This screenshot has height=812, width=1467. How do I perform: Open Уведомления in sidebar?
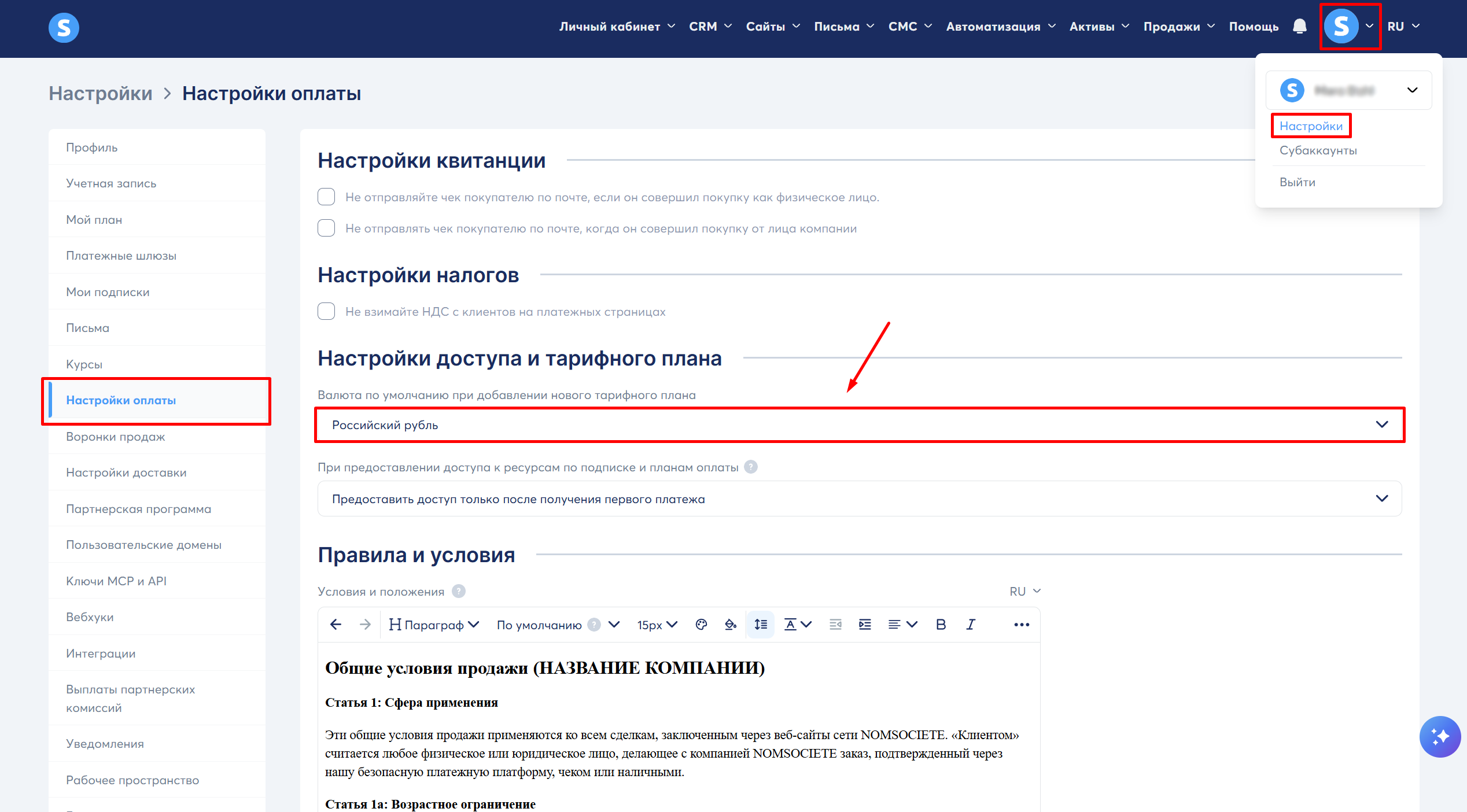[157, 744]
